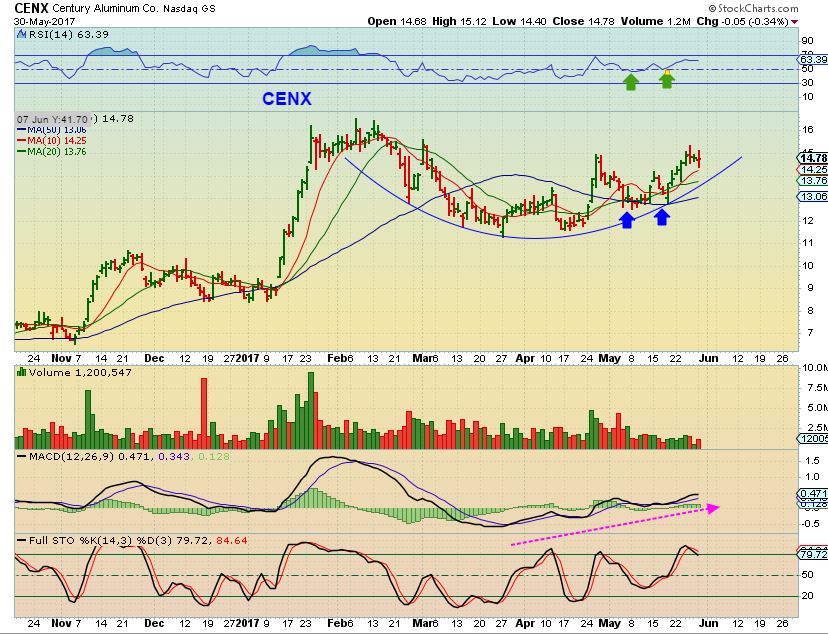
Task: Click the 07 Jun Y:41.70 crosshair readout
Action: click(53, 119)
